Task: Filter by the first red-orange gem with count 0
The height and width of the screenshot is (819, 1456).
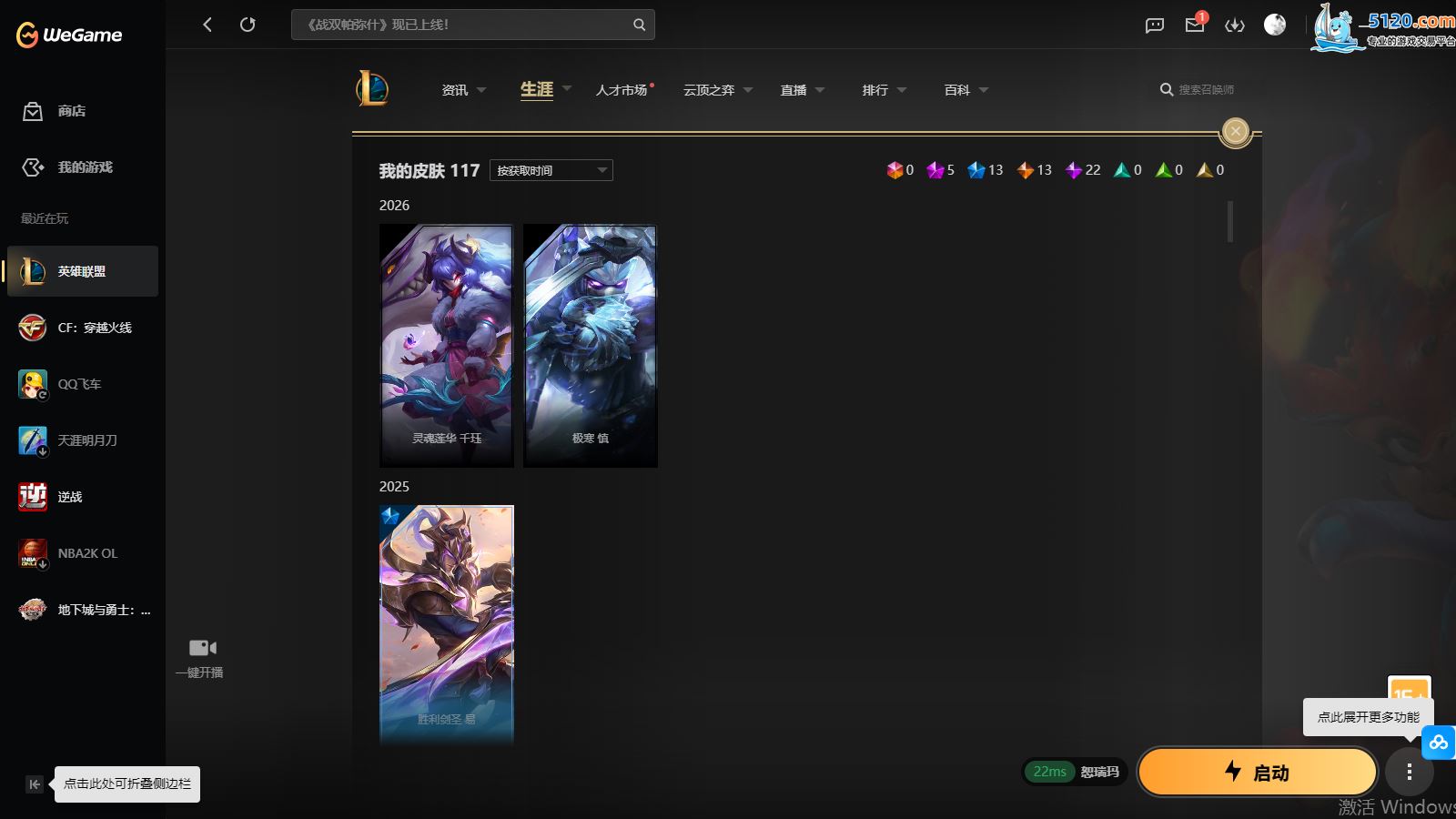Action: (895, 170)
